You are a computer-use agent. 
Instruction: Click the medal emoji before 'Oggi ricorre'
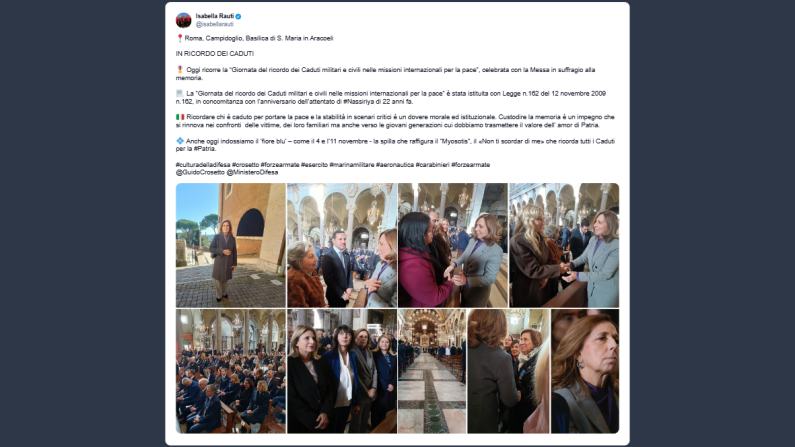point(179,69)
